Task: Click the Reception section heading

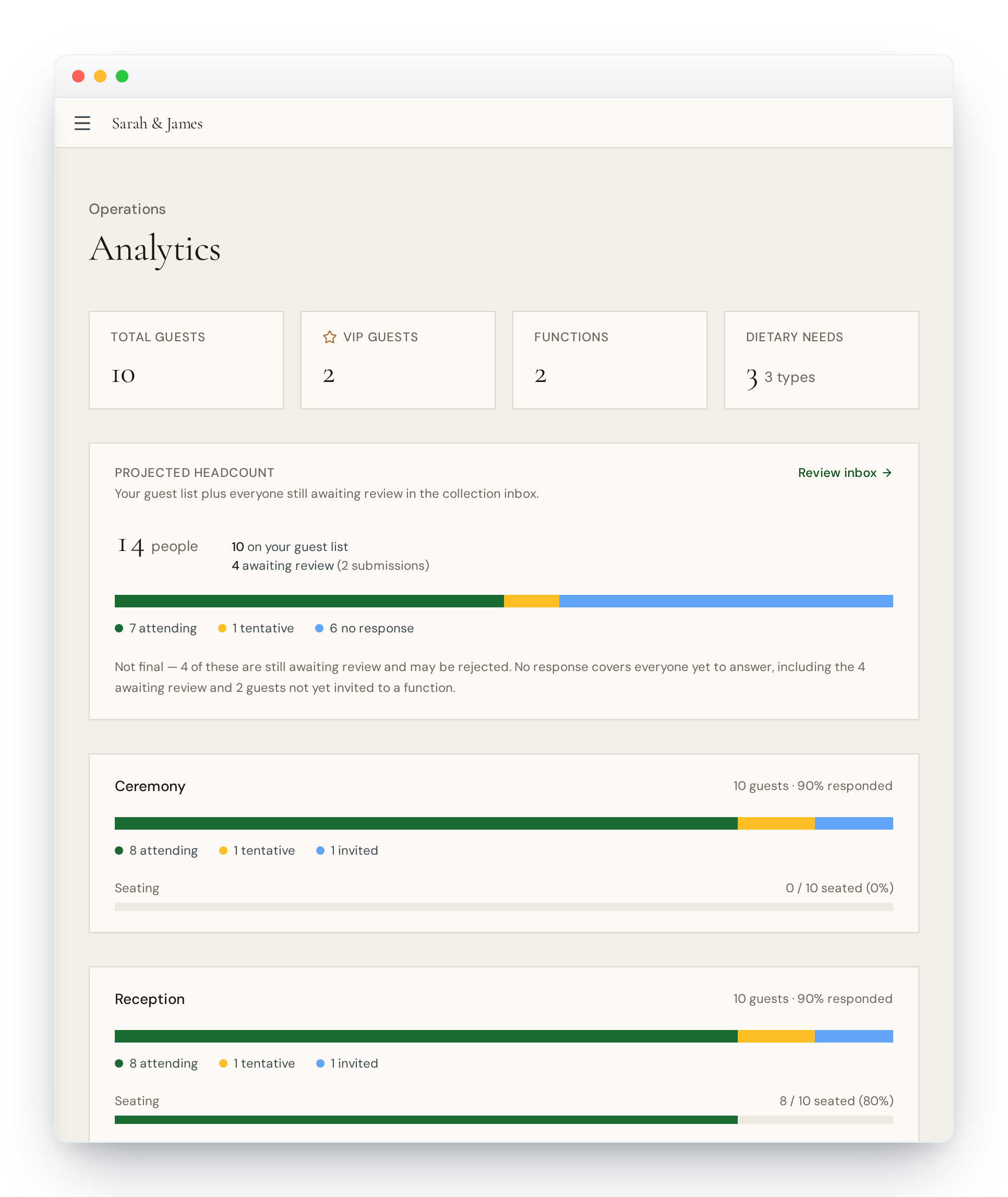Action: (150, 999)
